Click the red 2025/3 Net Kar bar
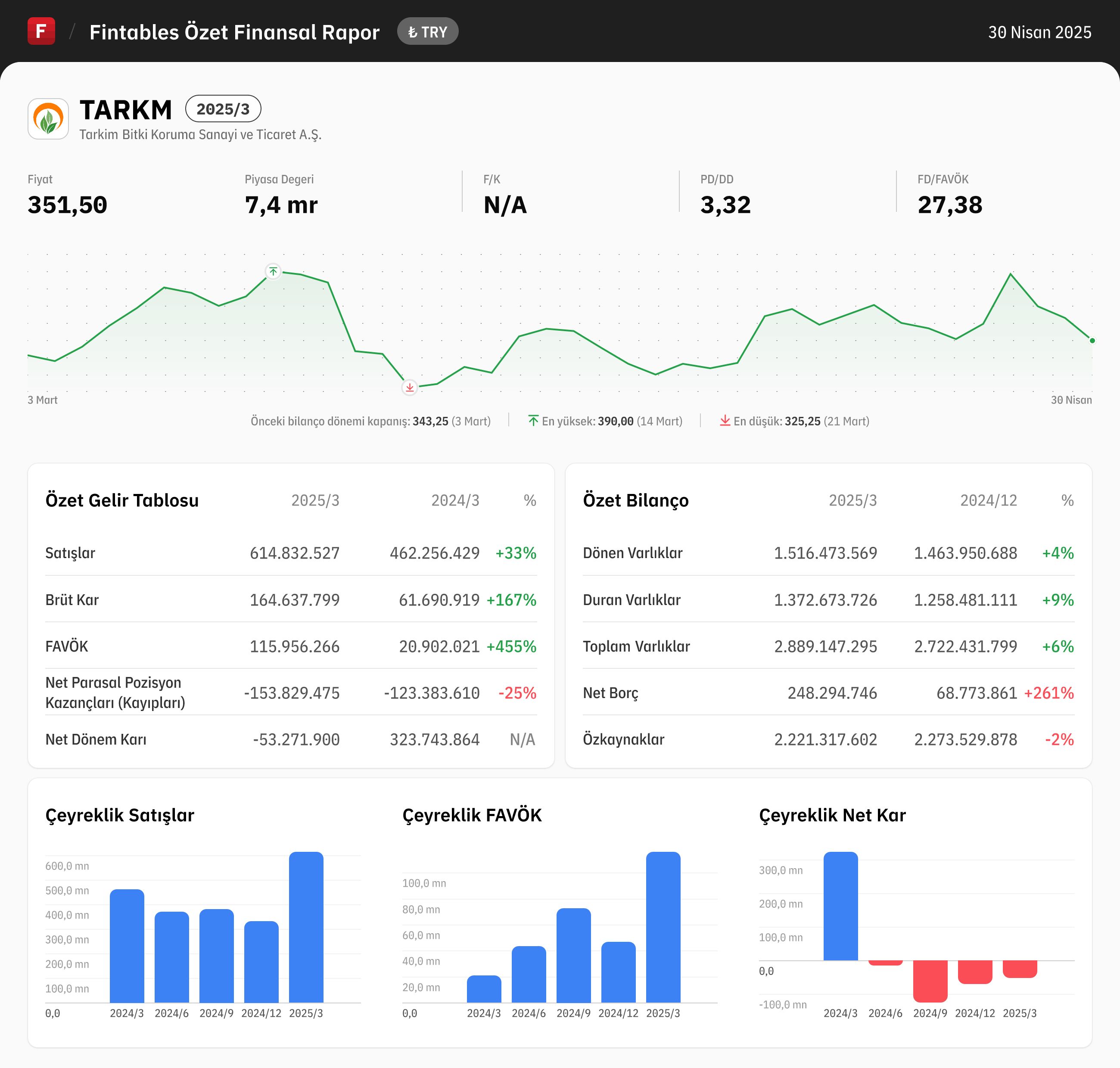This screenshot has height=1068, width=1120. [x=1019, y=969]
